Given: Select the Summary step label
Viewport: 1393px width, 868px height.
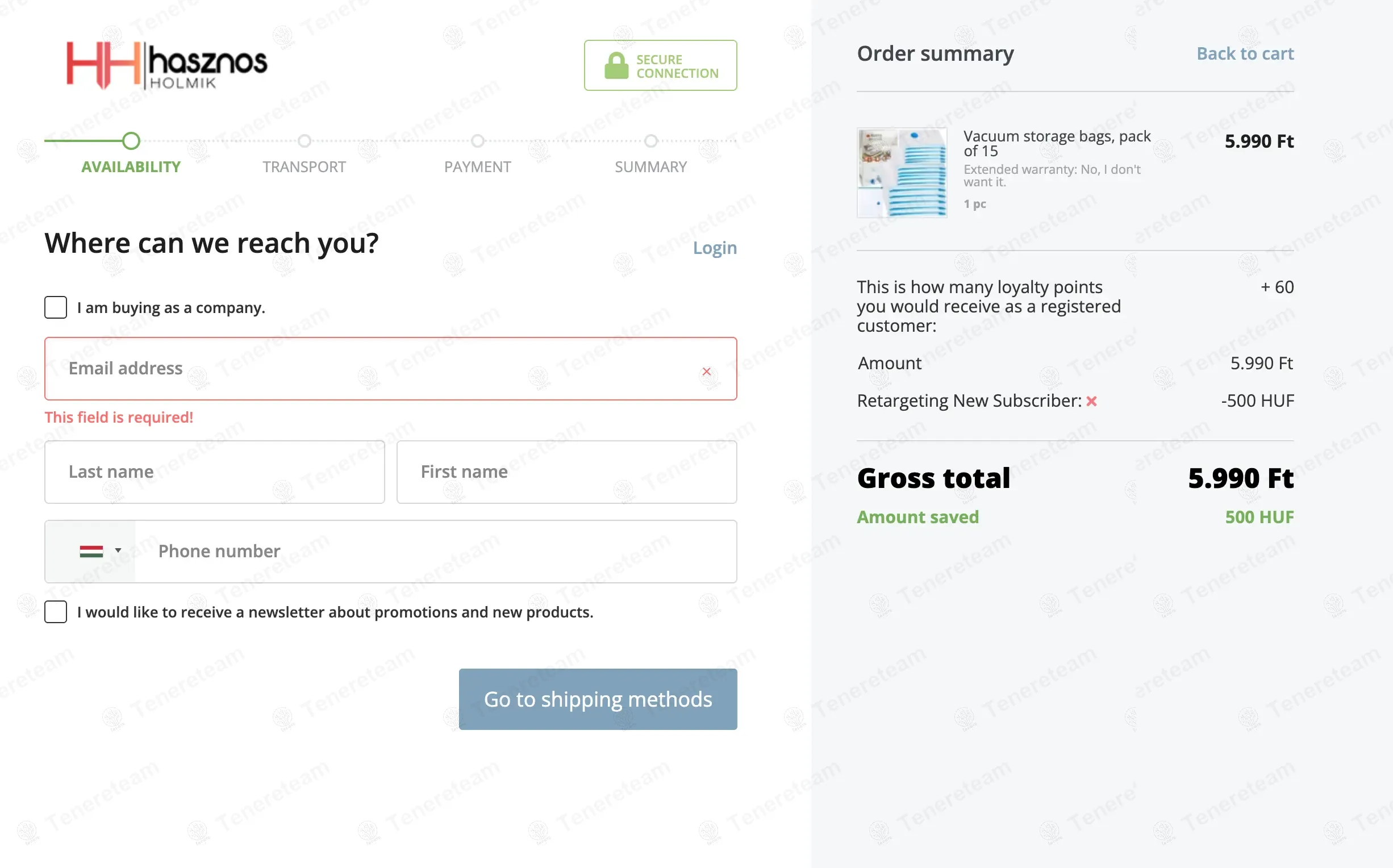Looking at the screenshot, I should tap(650, 167).
